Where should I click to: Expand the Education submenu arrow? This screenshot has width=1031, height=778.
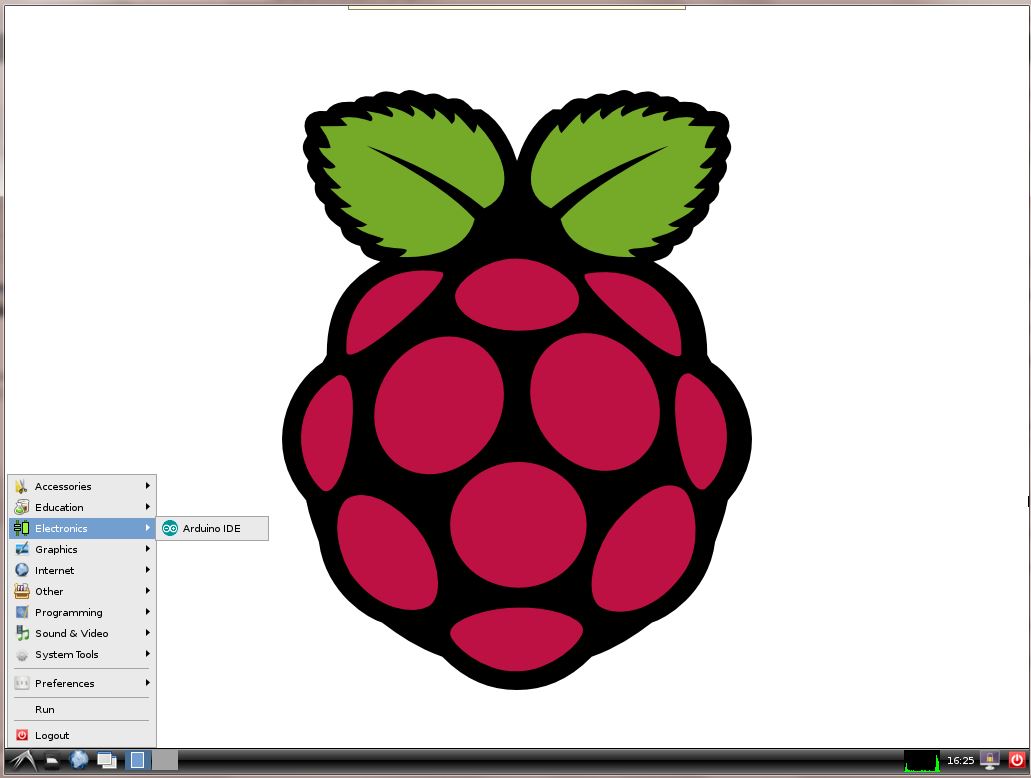[x=148, y=507]
